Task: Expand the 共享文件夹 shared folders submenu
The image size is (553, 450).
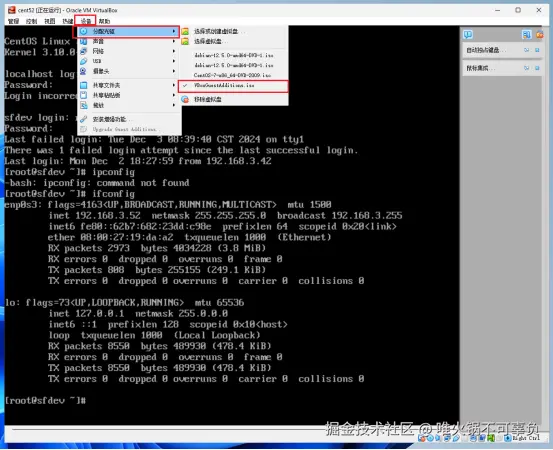Action: click(x=129, y=85)
